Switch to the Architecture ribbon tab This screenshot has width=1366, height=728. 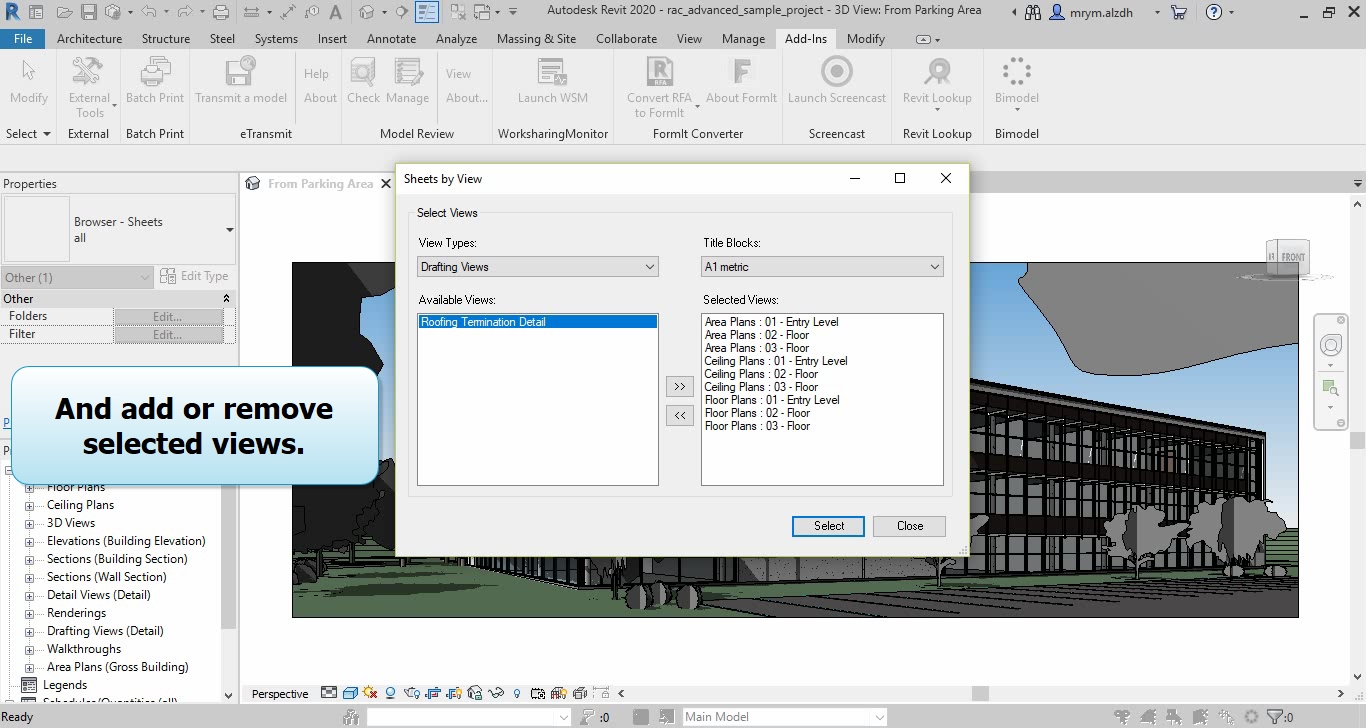click(x=89, y=39)
